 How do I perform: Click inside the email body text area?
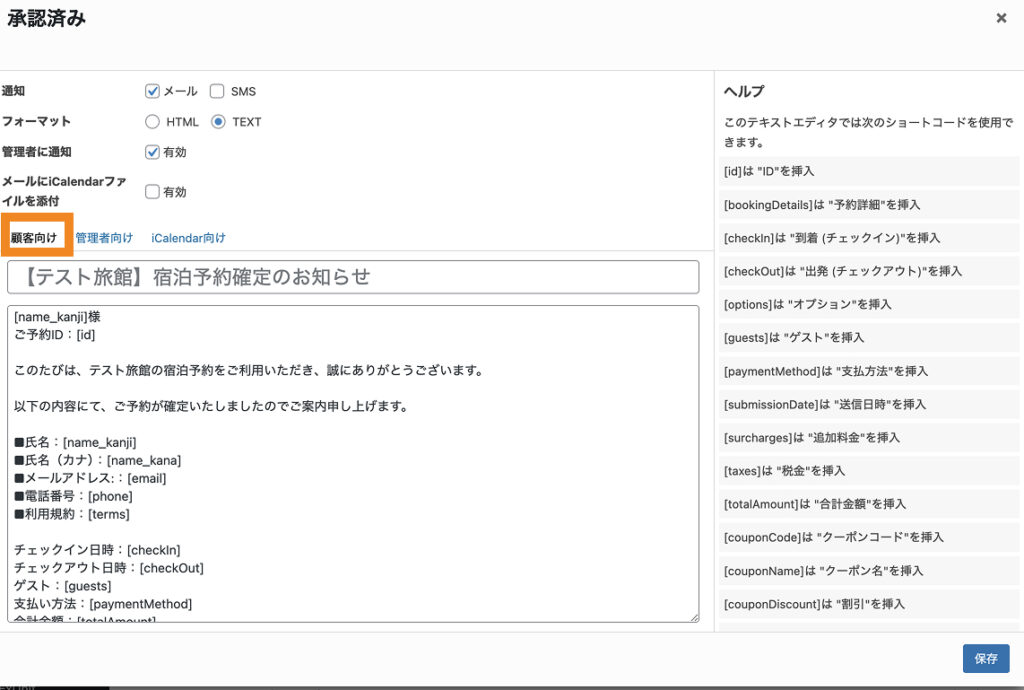click(352, 460)
